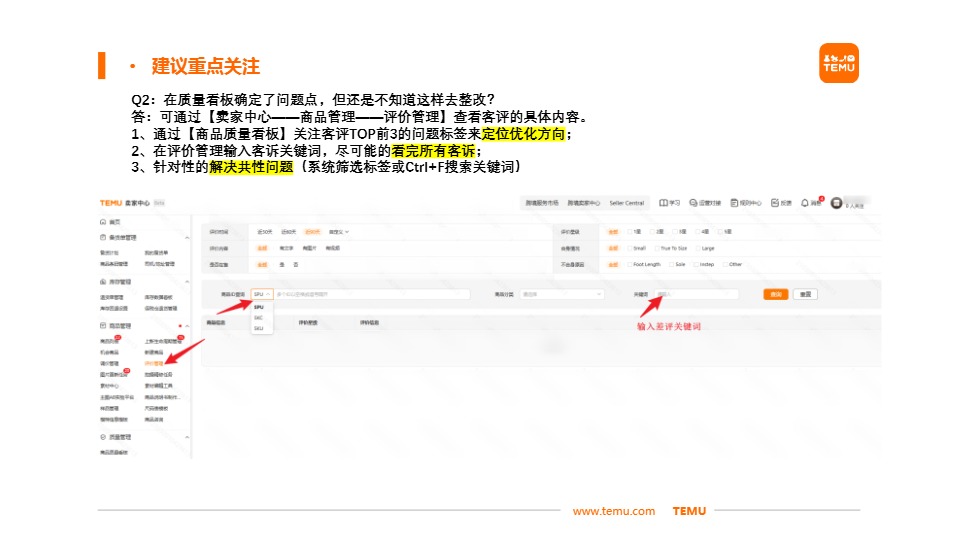Open the 商品分类 select box
This screenshot has width=960, height=540.
coord(561,294)
